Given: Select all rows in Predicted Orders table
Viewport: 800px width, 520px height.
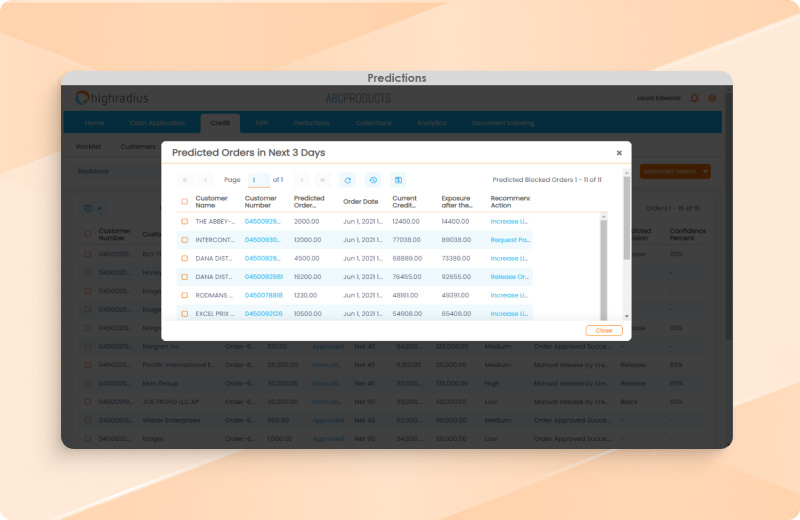Looking at the screenshot, I should point(185,202).
